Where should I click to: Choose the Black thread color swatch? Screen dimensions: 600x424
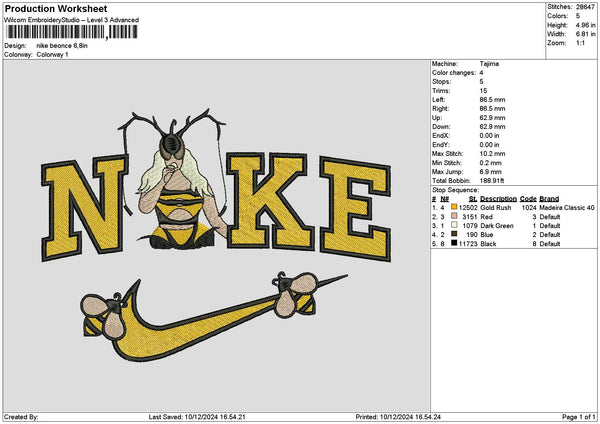click(x=454, y=243)
